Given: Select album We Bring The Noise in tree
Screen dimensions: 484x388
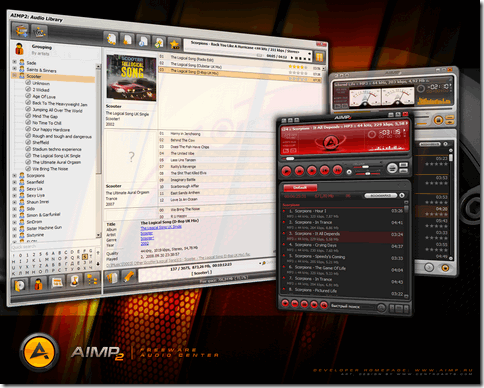Looking at the screenshot, I should tap(50, 169).
